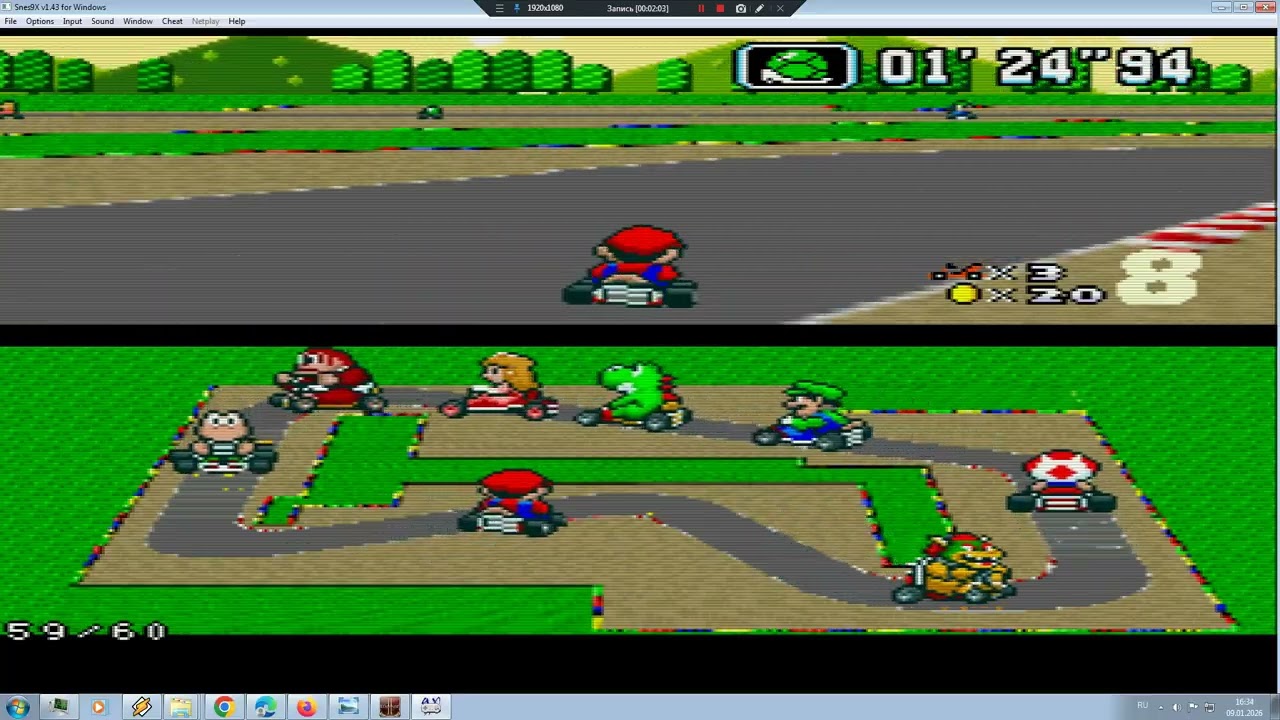
Task: Click the coin counter x20
Action: point(1025,294)
